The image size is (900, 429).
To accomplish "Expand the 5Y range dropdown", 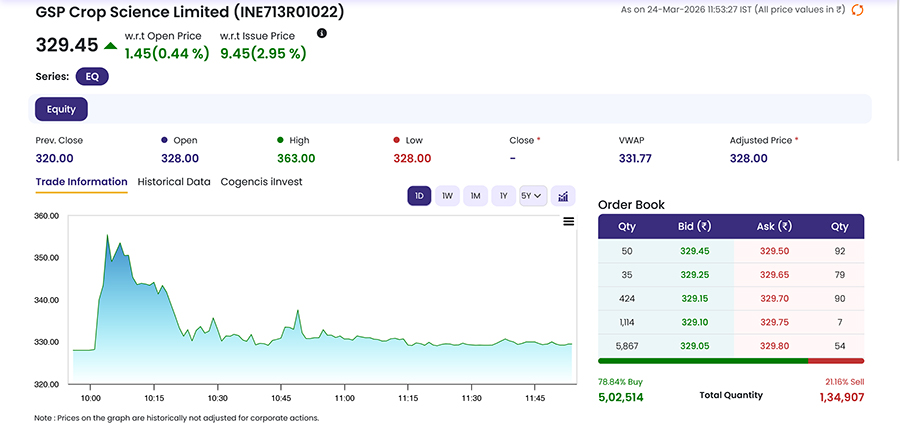I will [x=532, y=196].
